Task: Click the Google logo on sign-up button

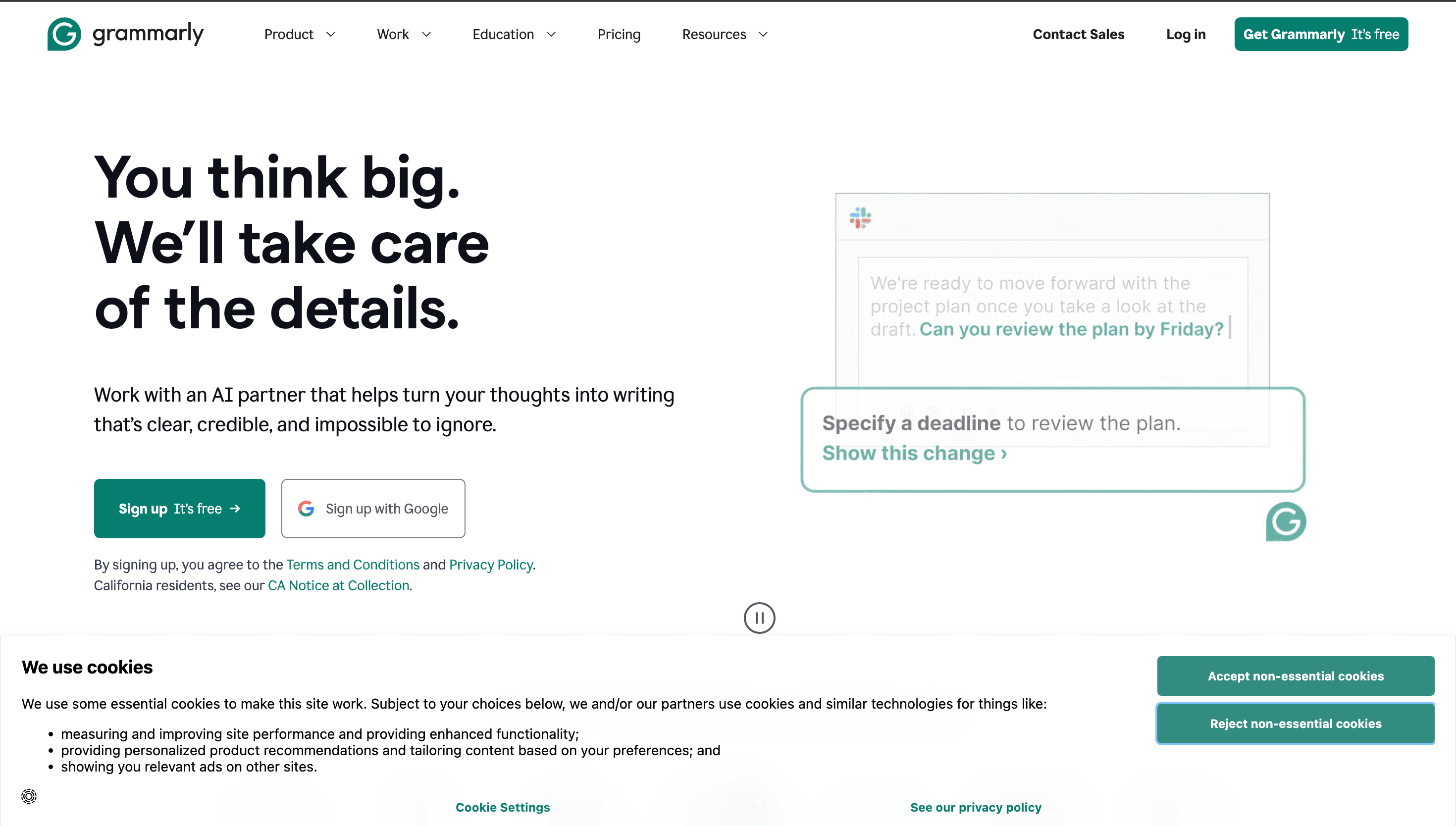Action: [x=306, y=508]
